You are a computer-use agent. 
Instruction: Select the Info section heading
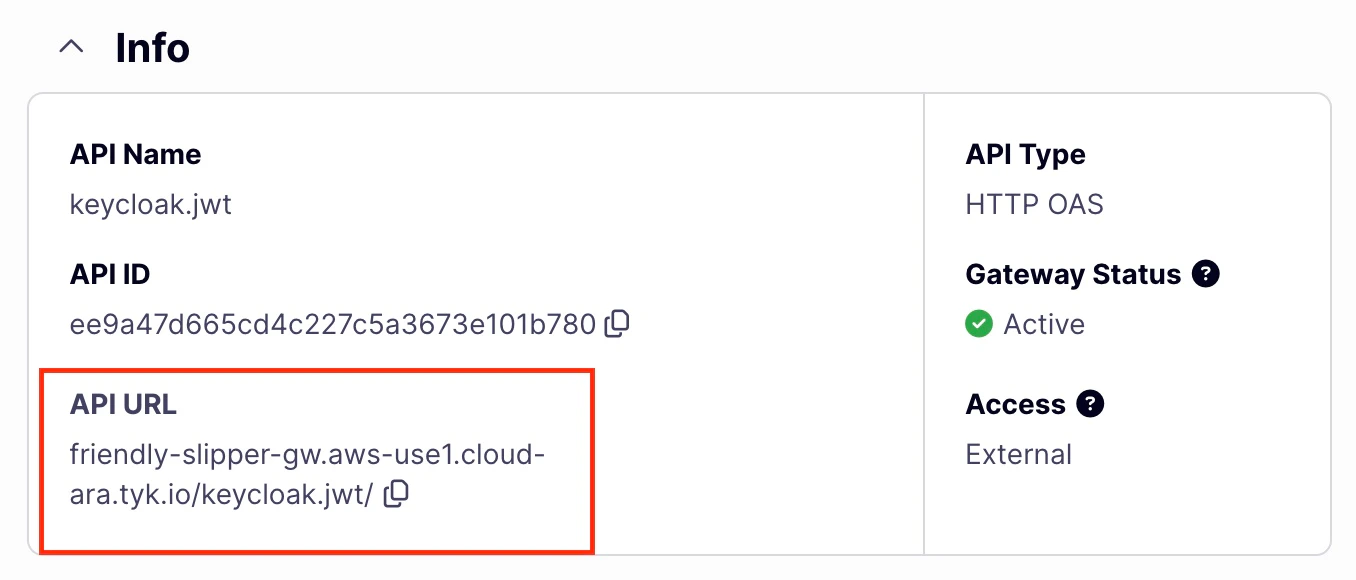[x=153, y=47]
